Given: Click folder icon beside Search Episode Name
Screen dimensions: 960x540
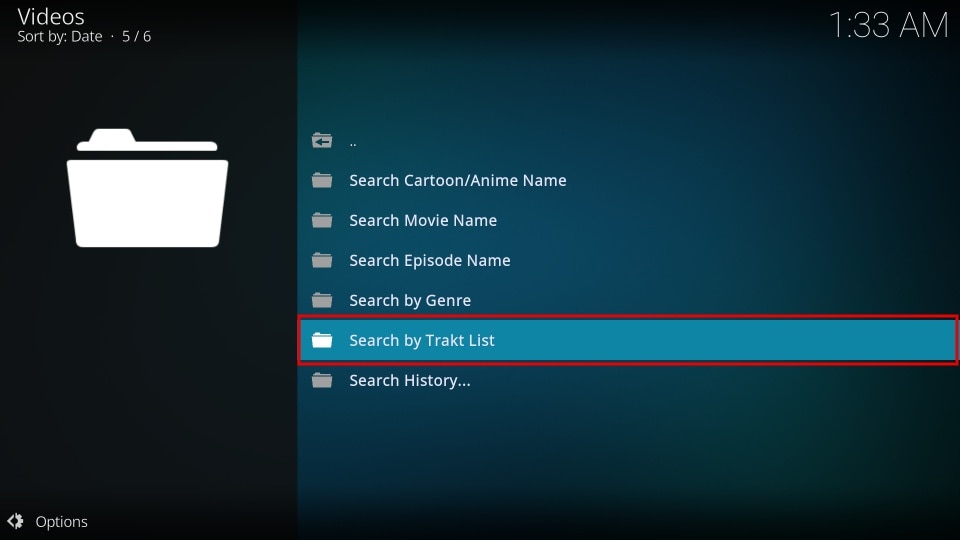Looking at the screenshot, I should coord(321,260).
